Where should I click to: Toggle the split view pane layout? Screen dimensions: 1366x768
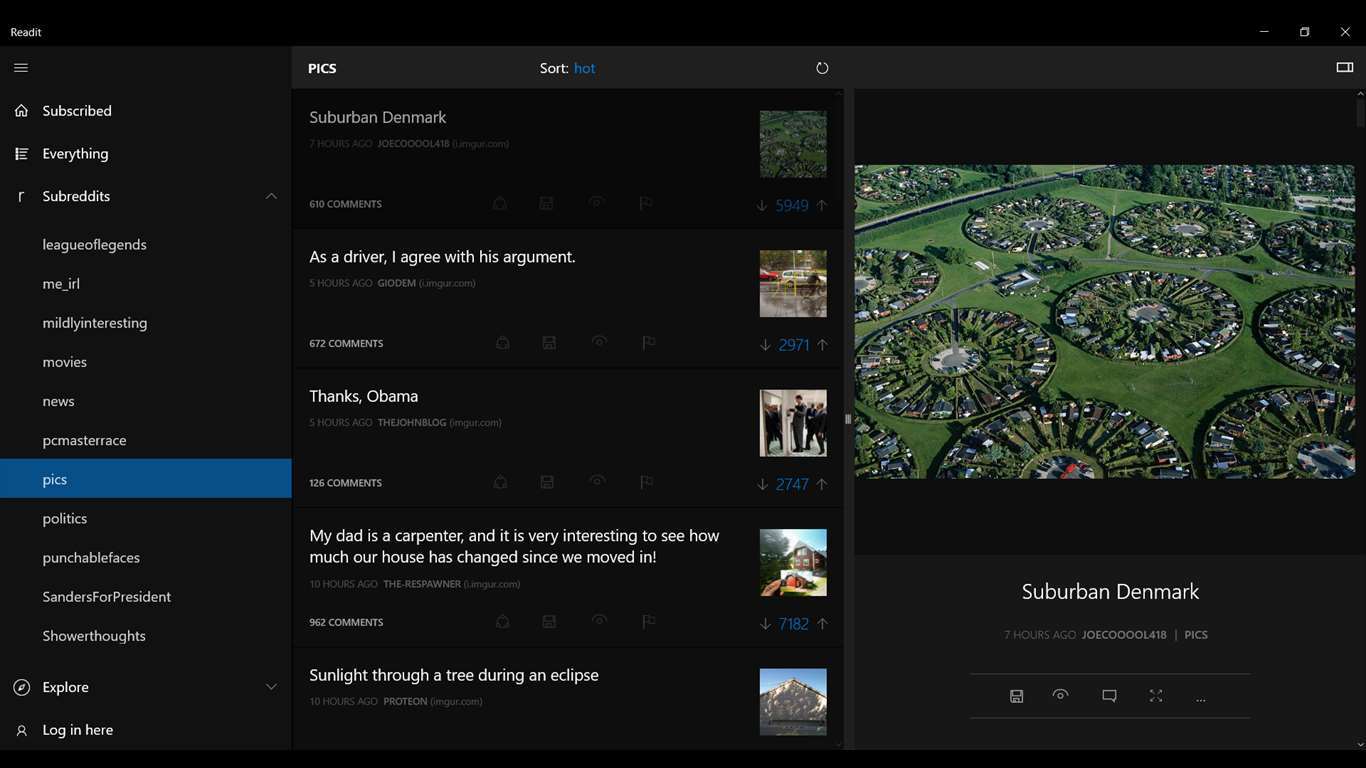coord(1344,68)
